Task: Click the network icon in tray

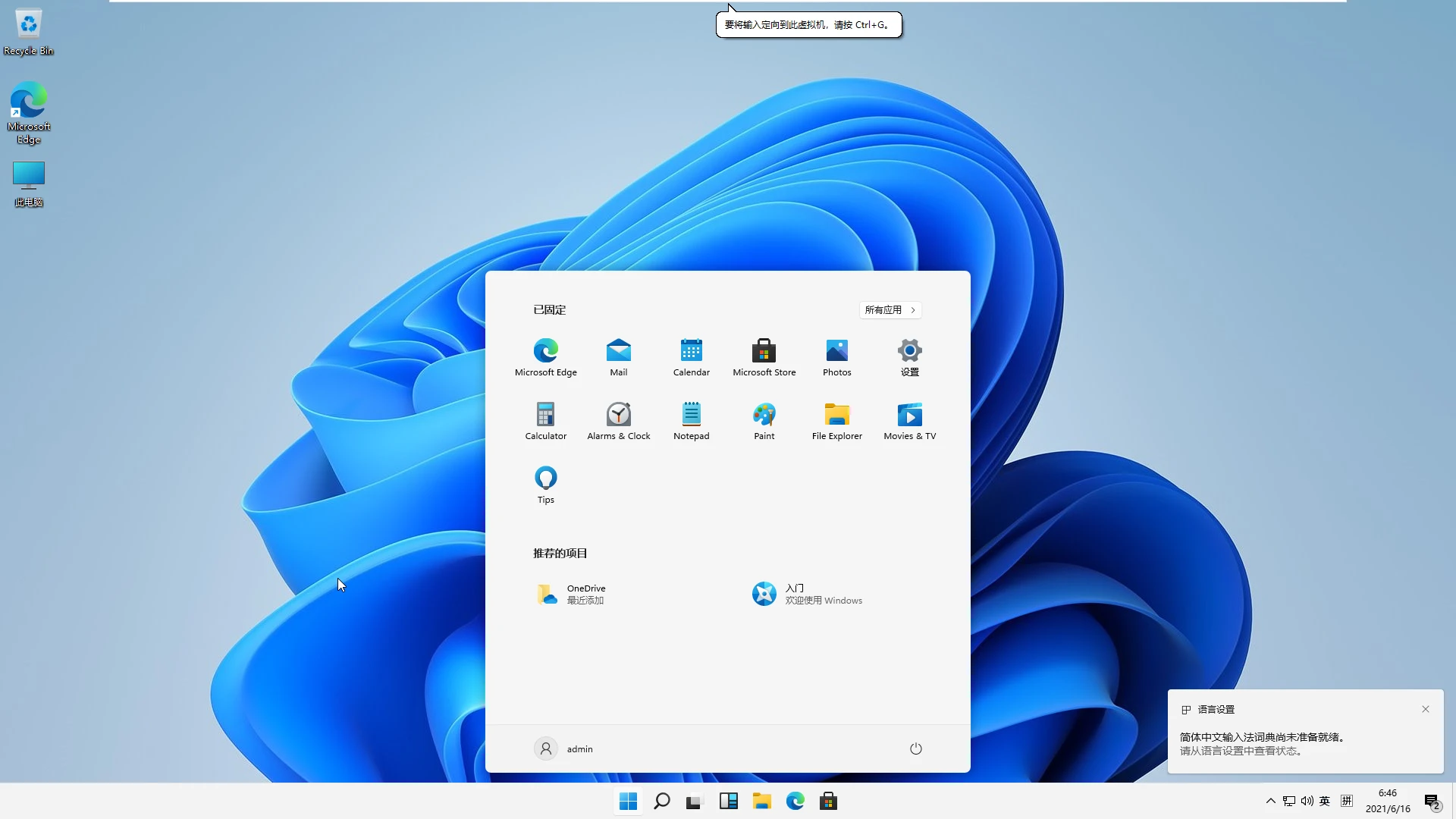Action: (1289, 801)
